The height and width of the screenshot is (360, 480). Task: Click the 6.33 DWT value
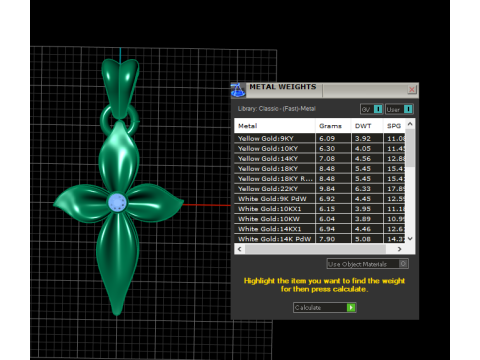363,189
